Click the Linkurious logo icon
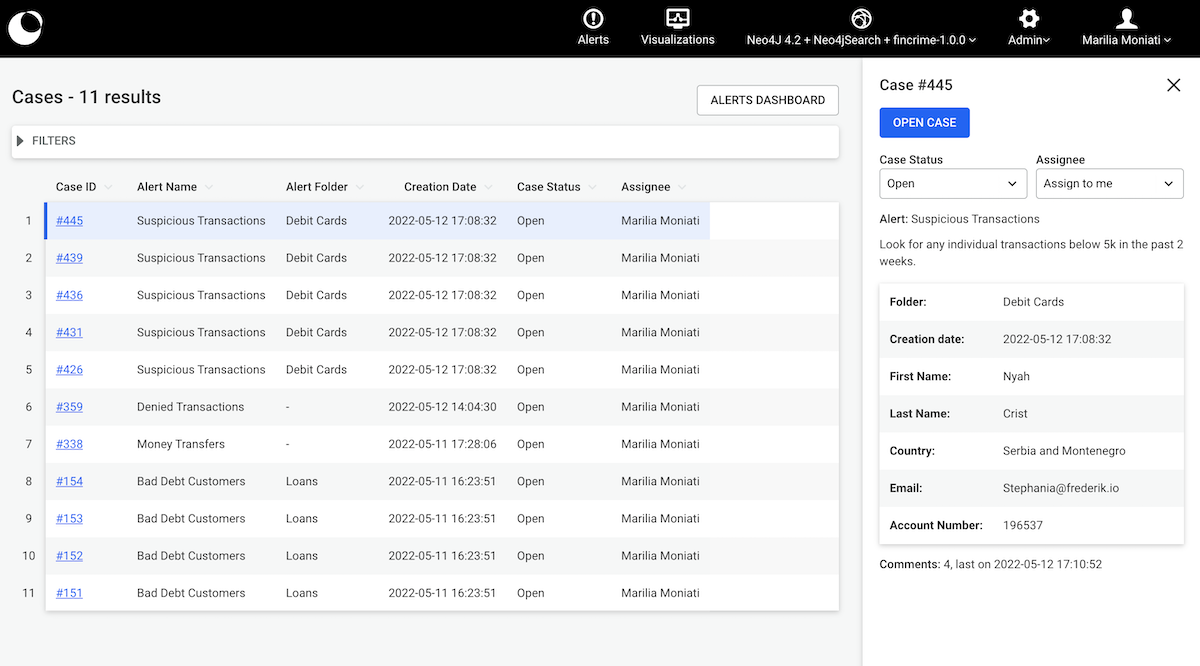This screenshot has width=1200, height=666. tap(25, 28)
